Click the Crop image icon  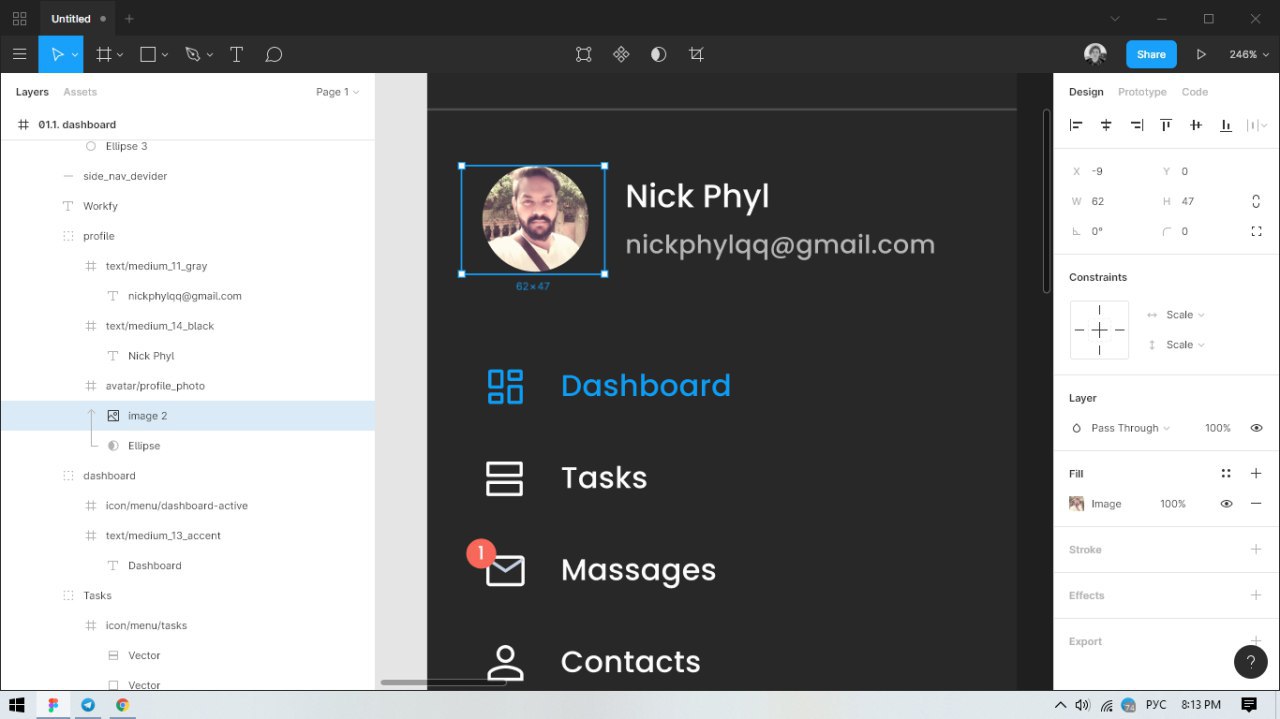[696, 55]
